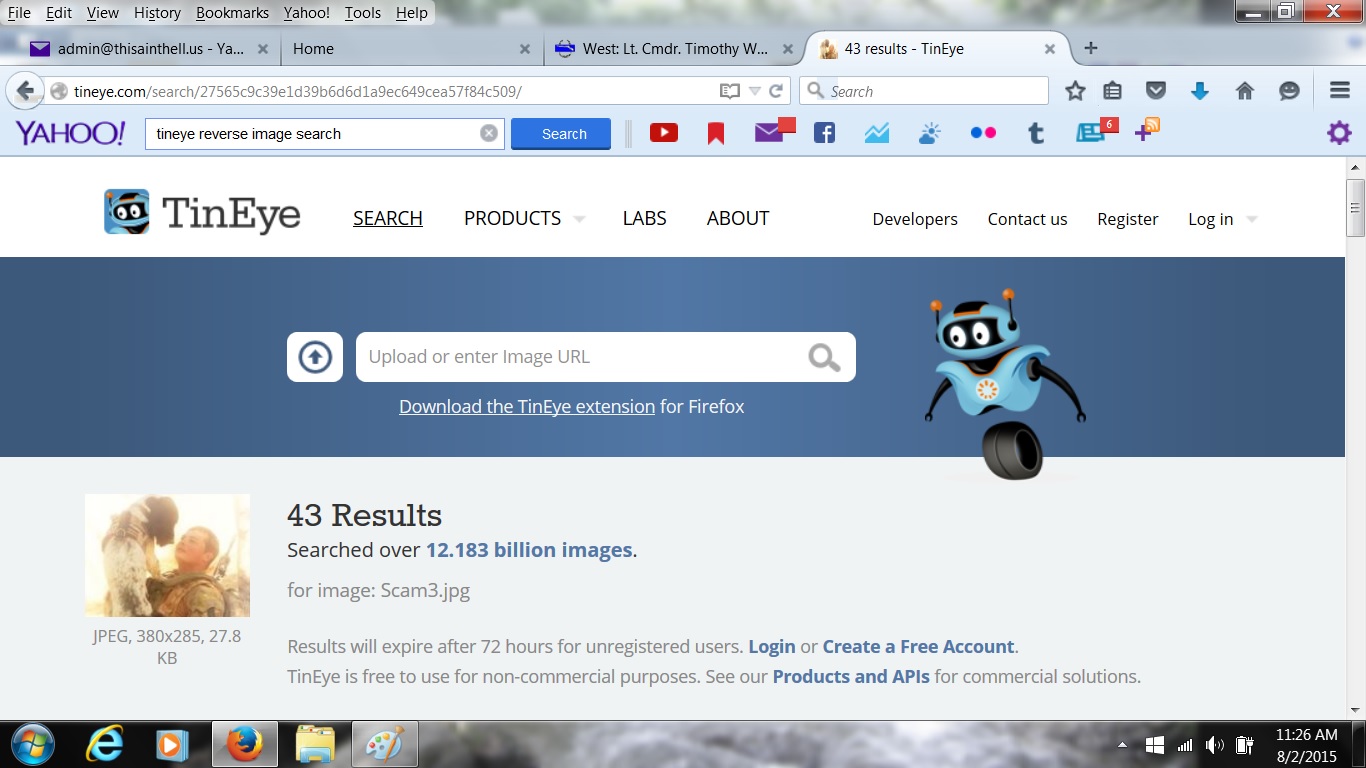Image resolution: width=1366 pixels, height=768 pixels.
Task: Open YouTube from the Yahoo toolbar
Action: coord(664,133)
